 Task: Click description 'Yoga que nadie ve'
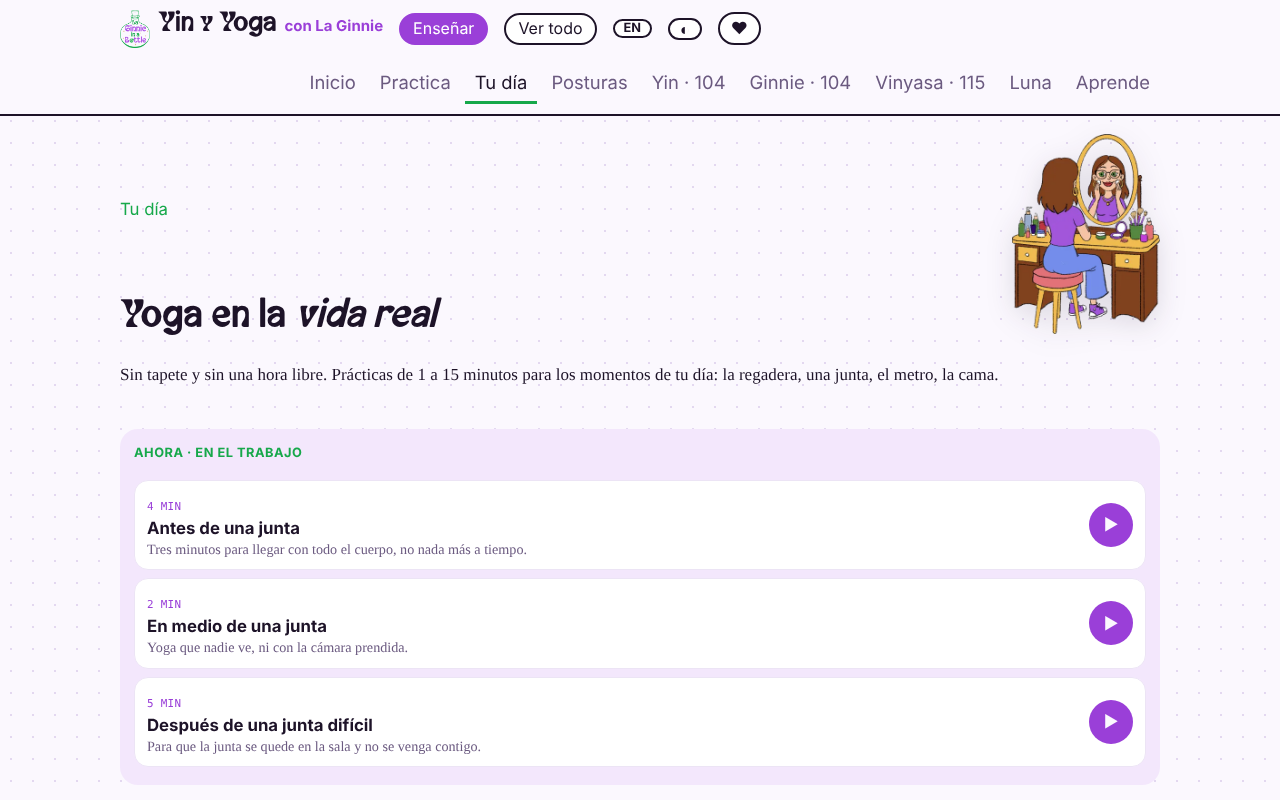pyautogui.click(x=277, y=647)
